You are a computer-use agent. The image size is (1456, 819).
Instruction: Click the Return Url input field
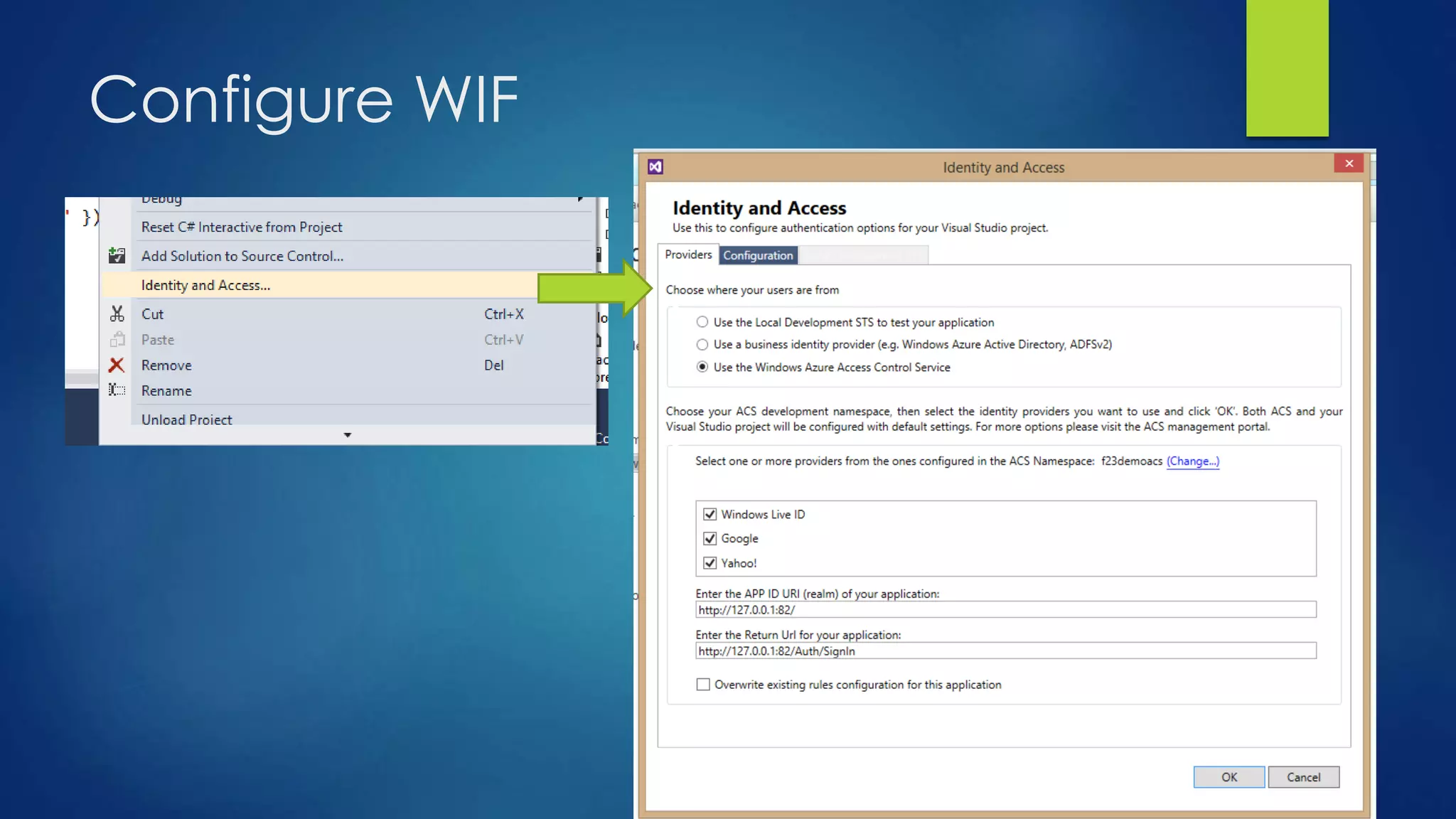coord(1005,651)
